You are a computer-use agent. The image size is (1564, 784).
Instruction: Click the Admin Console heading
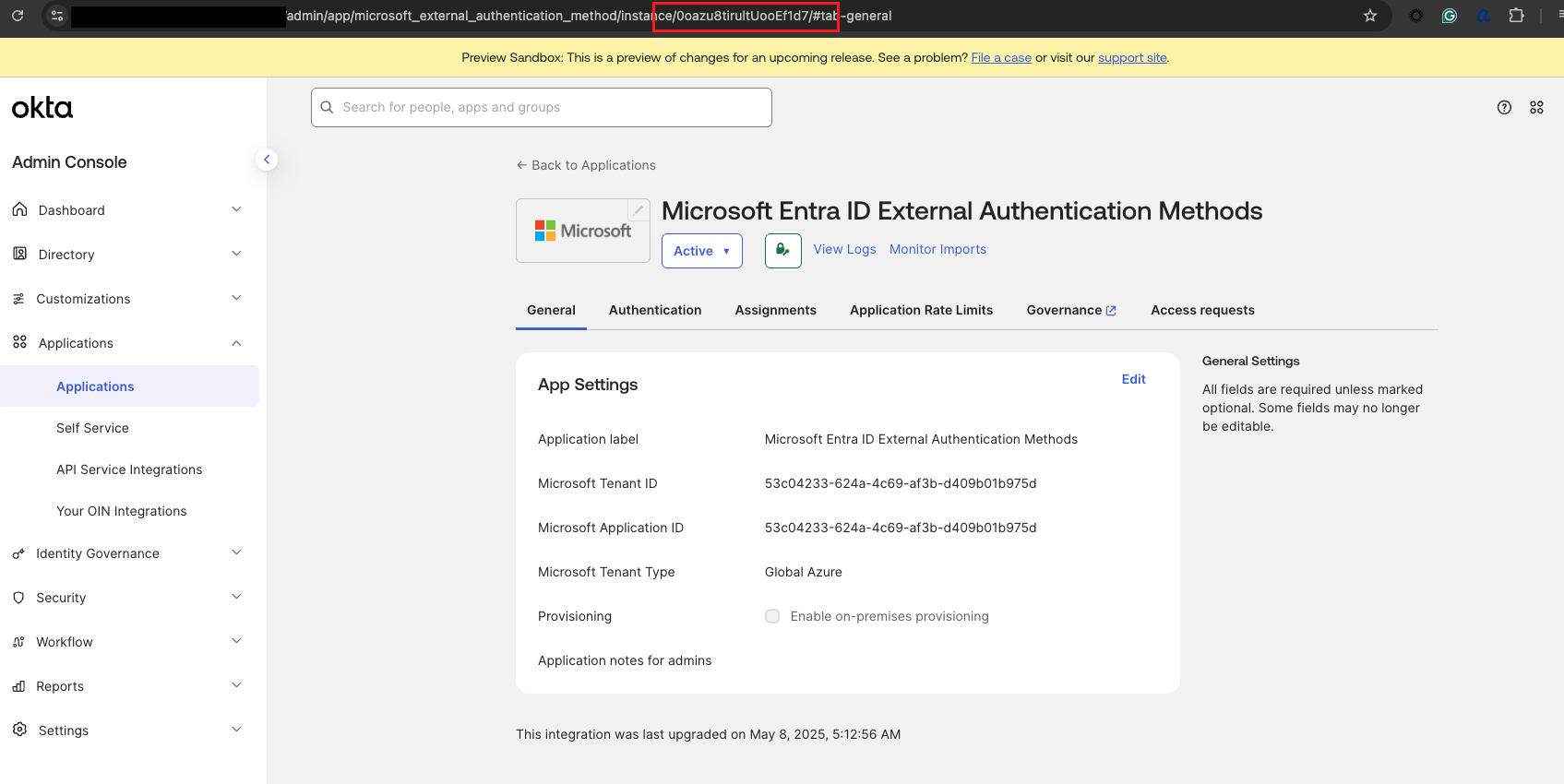click(x=69, y=162)
